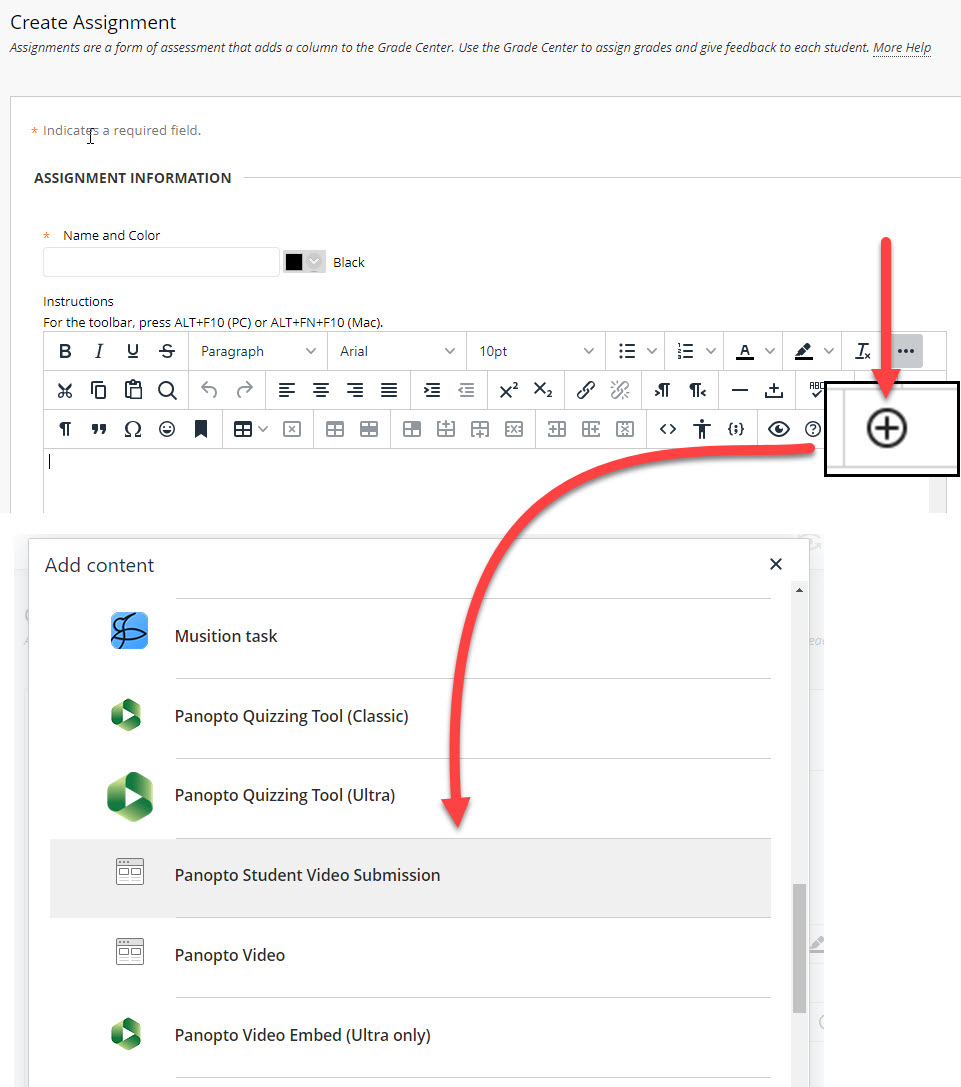Paste from the clipboard
This screenshot has width=961, height=1087.
[133, 390]
